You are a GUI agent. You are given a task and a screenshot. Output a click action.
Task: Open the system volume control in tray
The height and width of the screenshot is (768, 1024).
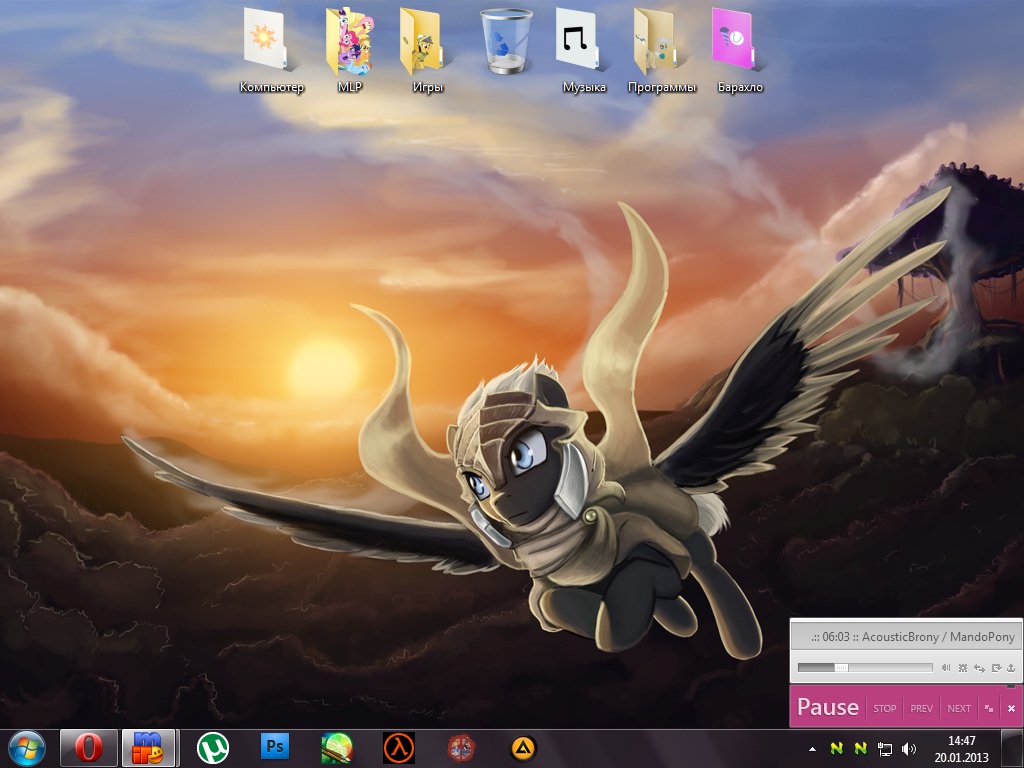[908, 748]
